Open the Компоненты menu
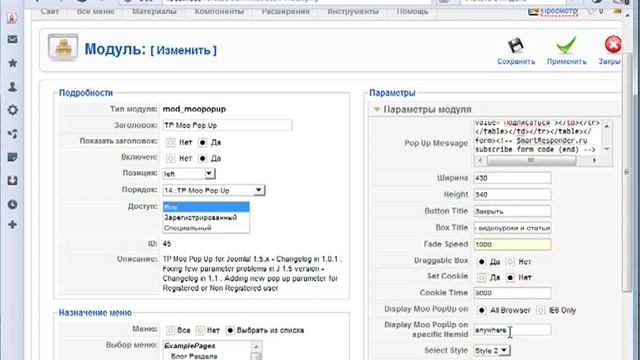Viewport: 640px width, 360px height. [x=219, y=11]
